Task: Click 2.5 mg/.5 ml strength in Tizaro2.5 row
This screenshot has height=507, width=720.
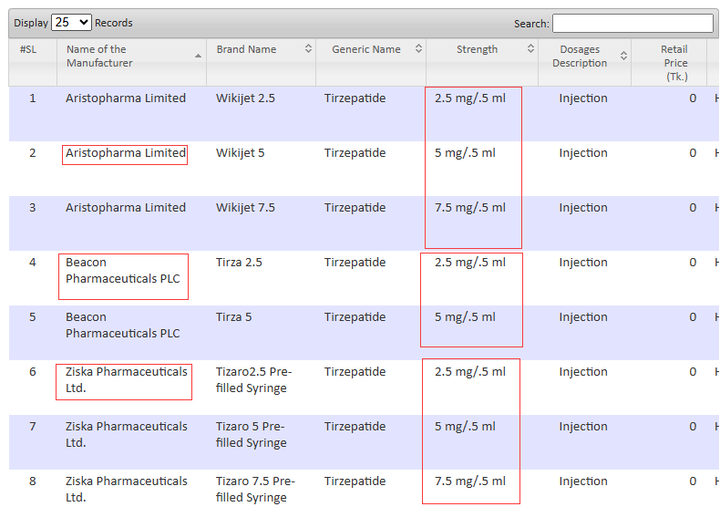Action: click(470, 372)
